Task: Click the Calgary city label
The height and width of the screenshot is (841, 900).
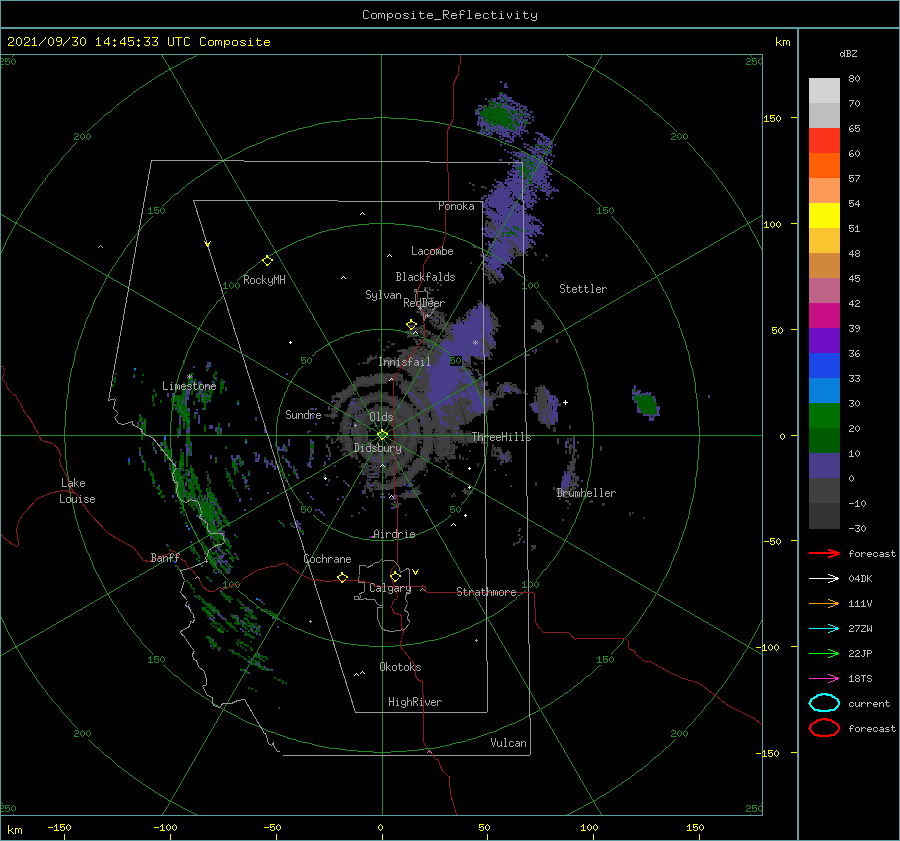Action: [390, 588]
